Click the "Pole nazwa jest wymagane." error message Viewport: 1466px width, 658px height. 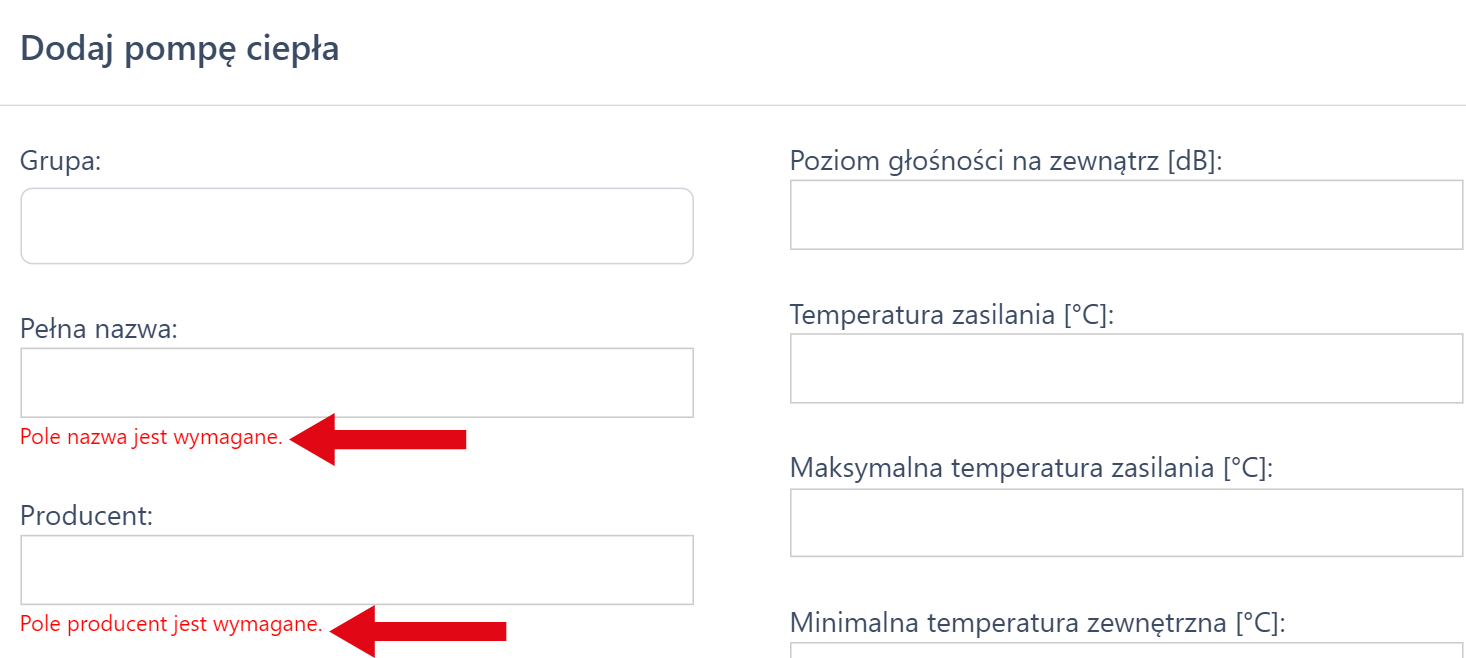pyautogui.click(x=151, y=437)
